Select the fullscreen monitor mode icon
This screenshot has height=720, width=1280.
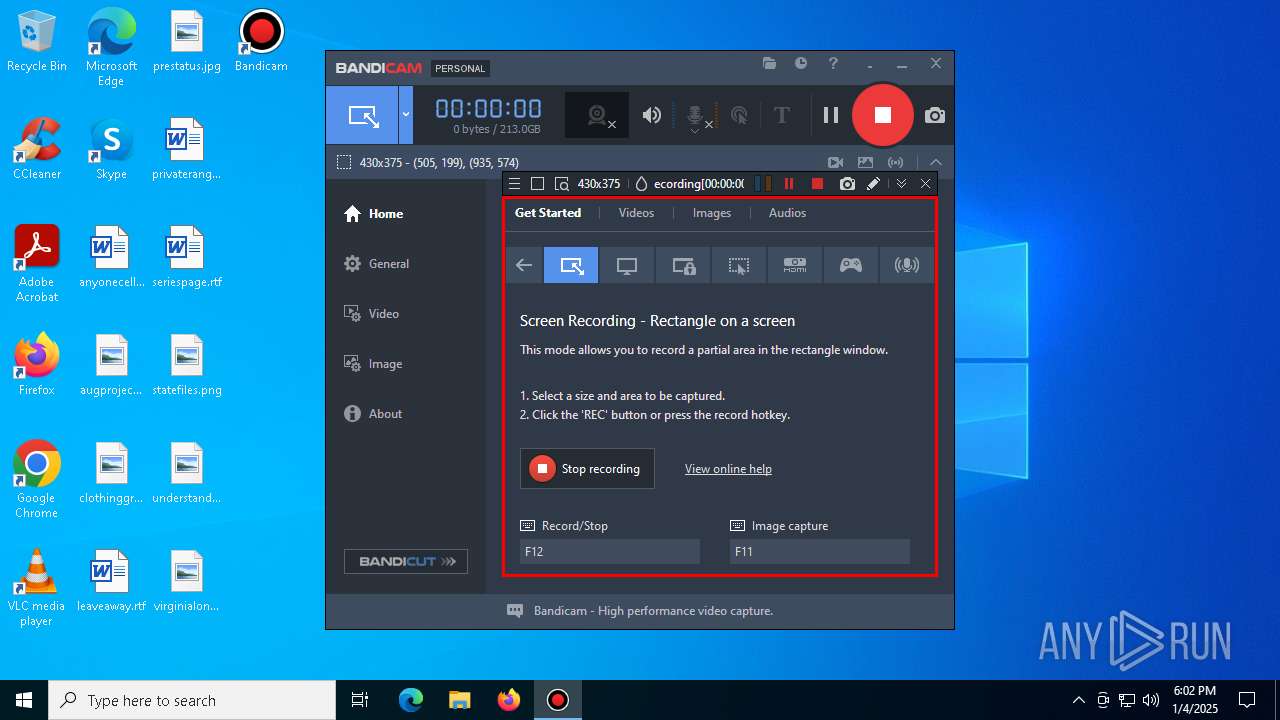coord(627,265)
